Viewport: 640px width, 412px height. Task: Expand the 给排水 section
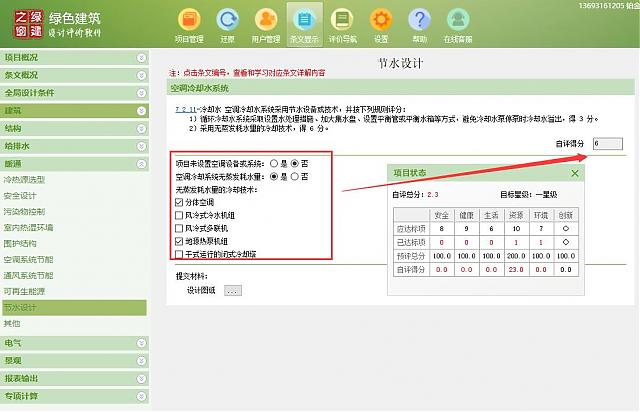pos(141,146)
